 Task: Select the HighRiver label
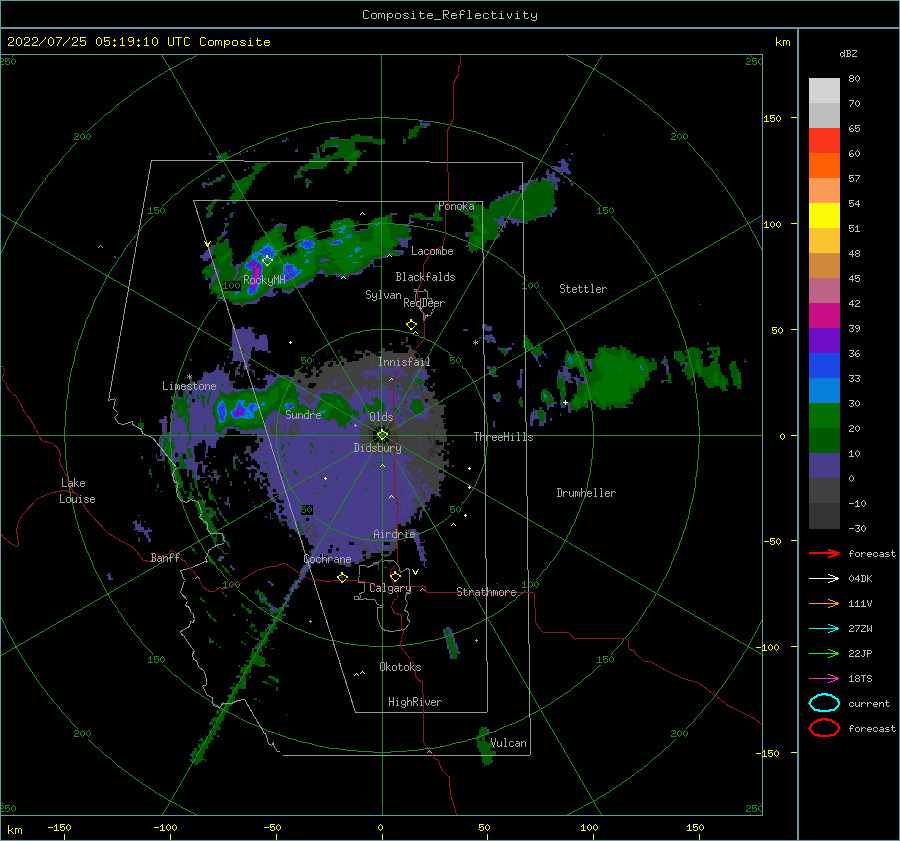[x=415, y=702]
